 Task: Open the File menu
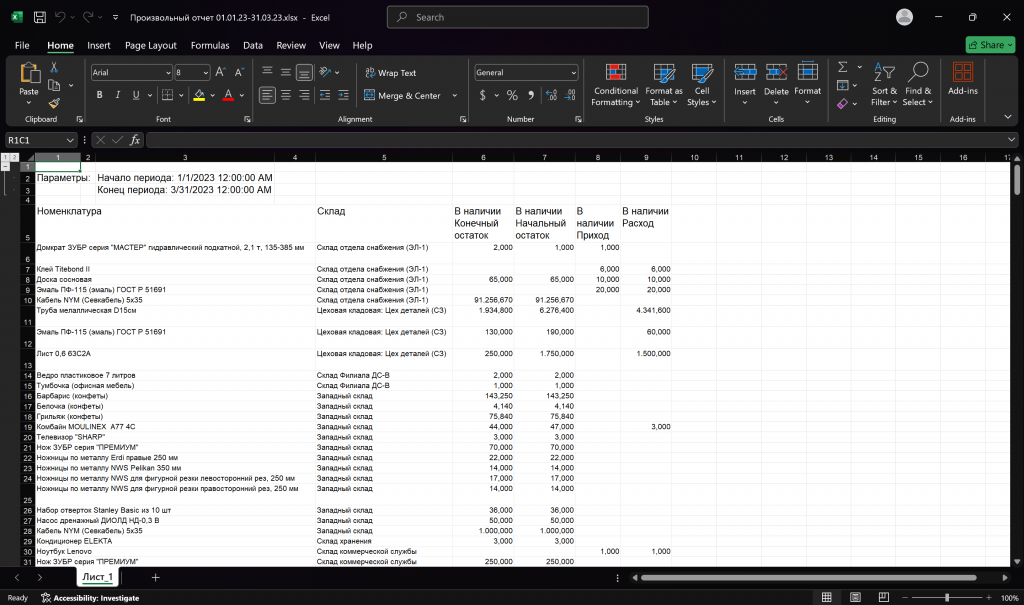tap(22, 45)
